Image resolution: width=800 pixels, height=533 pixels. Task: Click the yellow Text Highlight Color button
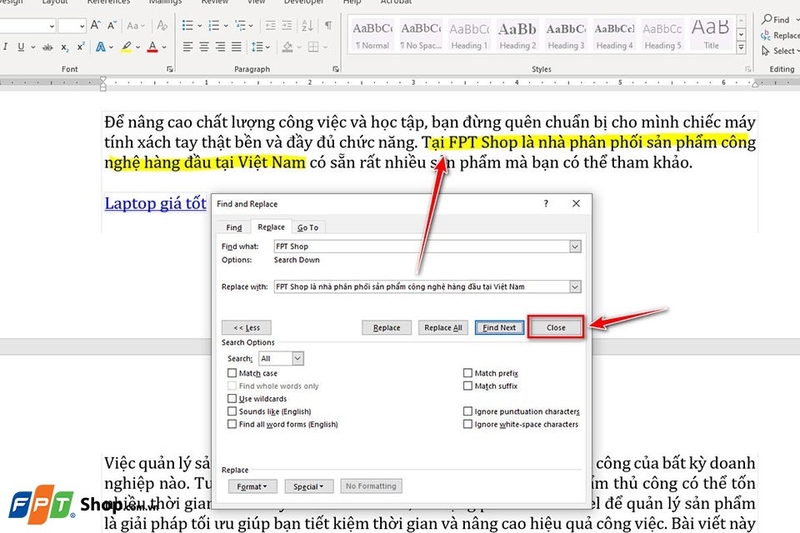[127, 47]
